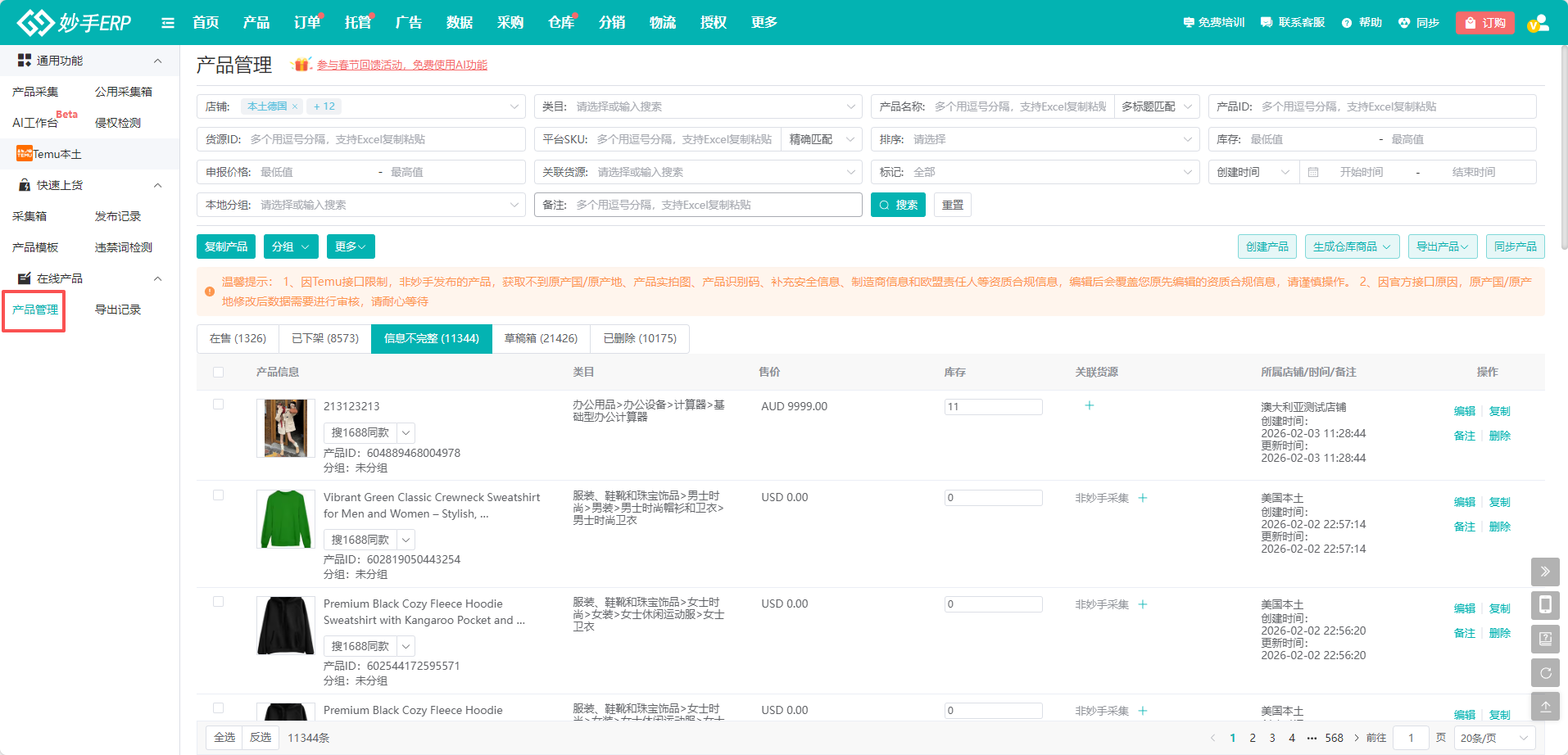Click the back-to-top arrow icon
The height and width of the screenshot is (755, 1568).
click(1545, 707)
